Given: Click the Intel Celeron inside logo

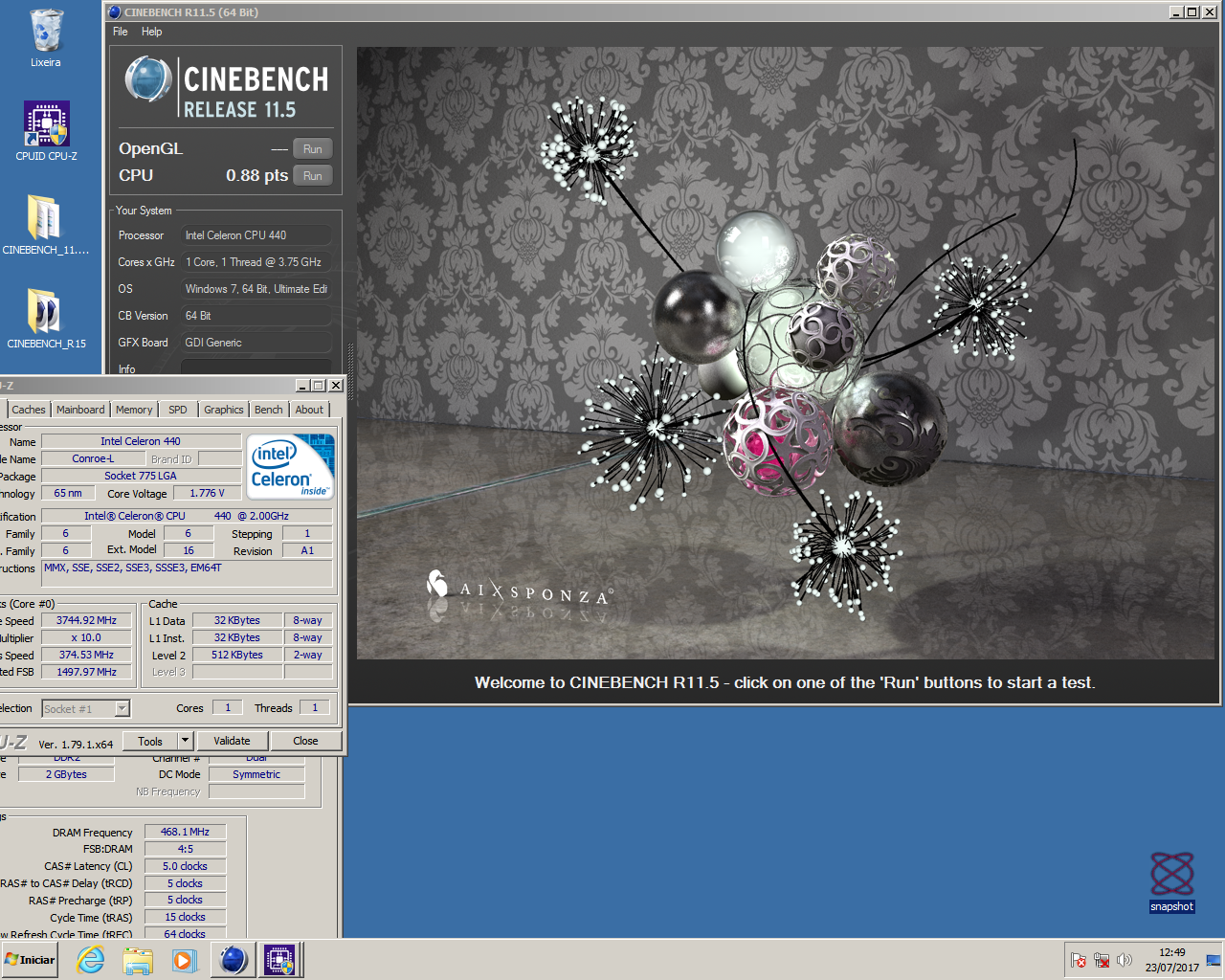Looking at the screenshot, I should (x=291, y=466).
